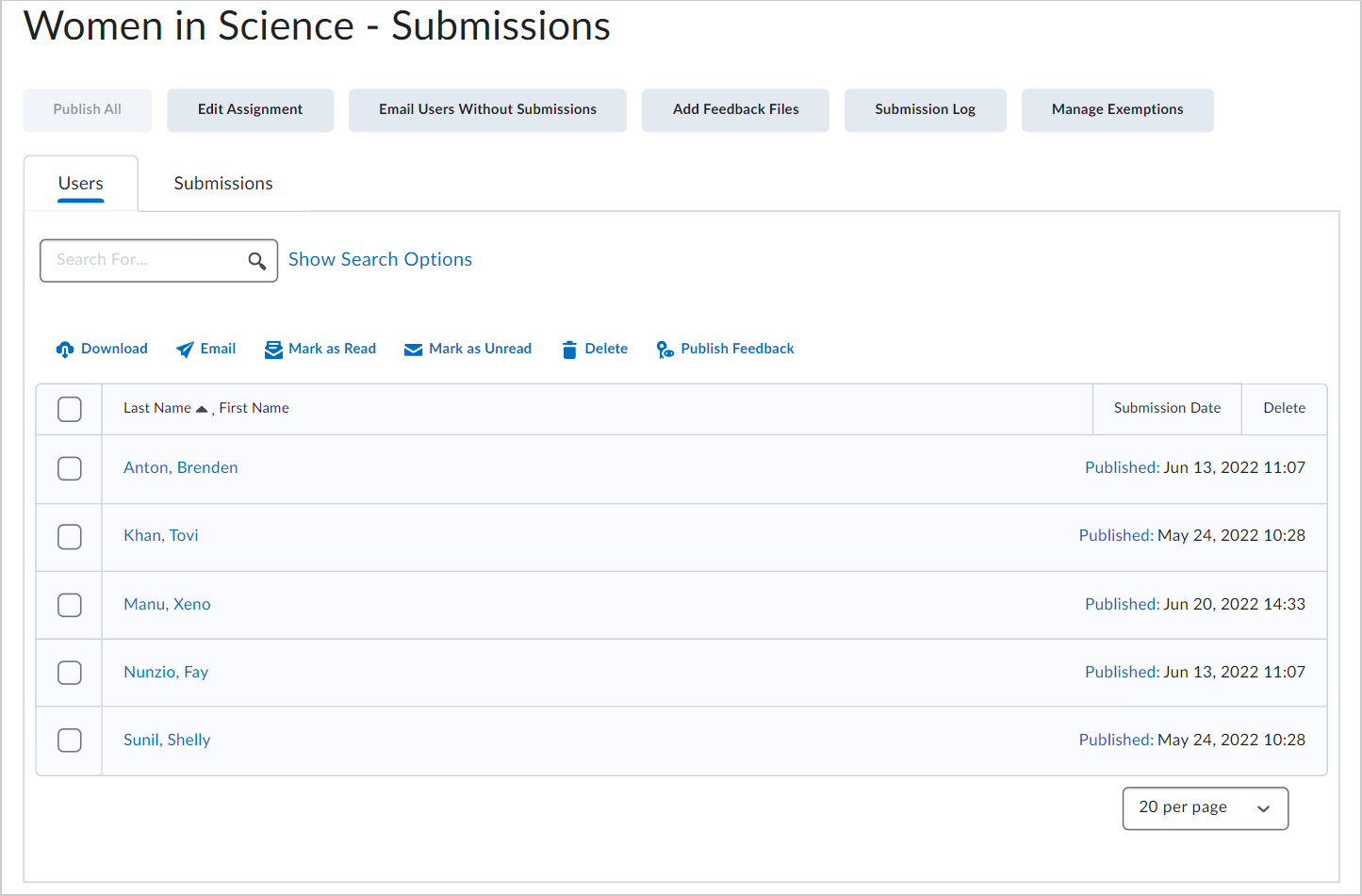1362x896 pixels.
Task: Select the Publish Feedback icon
Action: pyautogui.click(x=665, y=349)
